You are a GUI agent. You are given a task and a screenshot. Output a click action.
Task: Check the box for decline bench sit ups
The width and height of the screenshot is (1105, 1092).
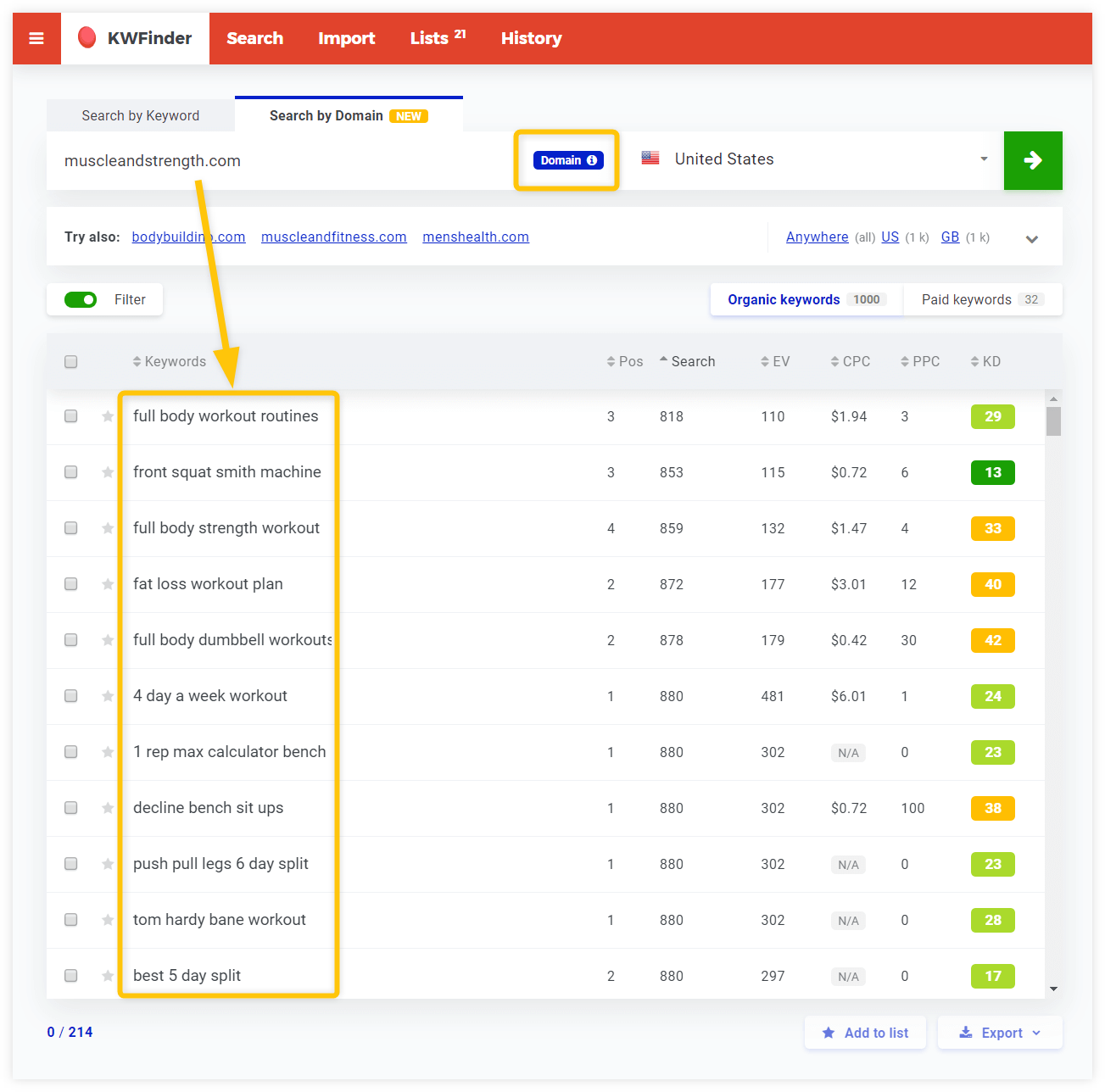pyautogui.click(x=71, y=808)
